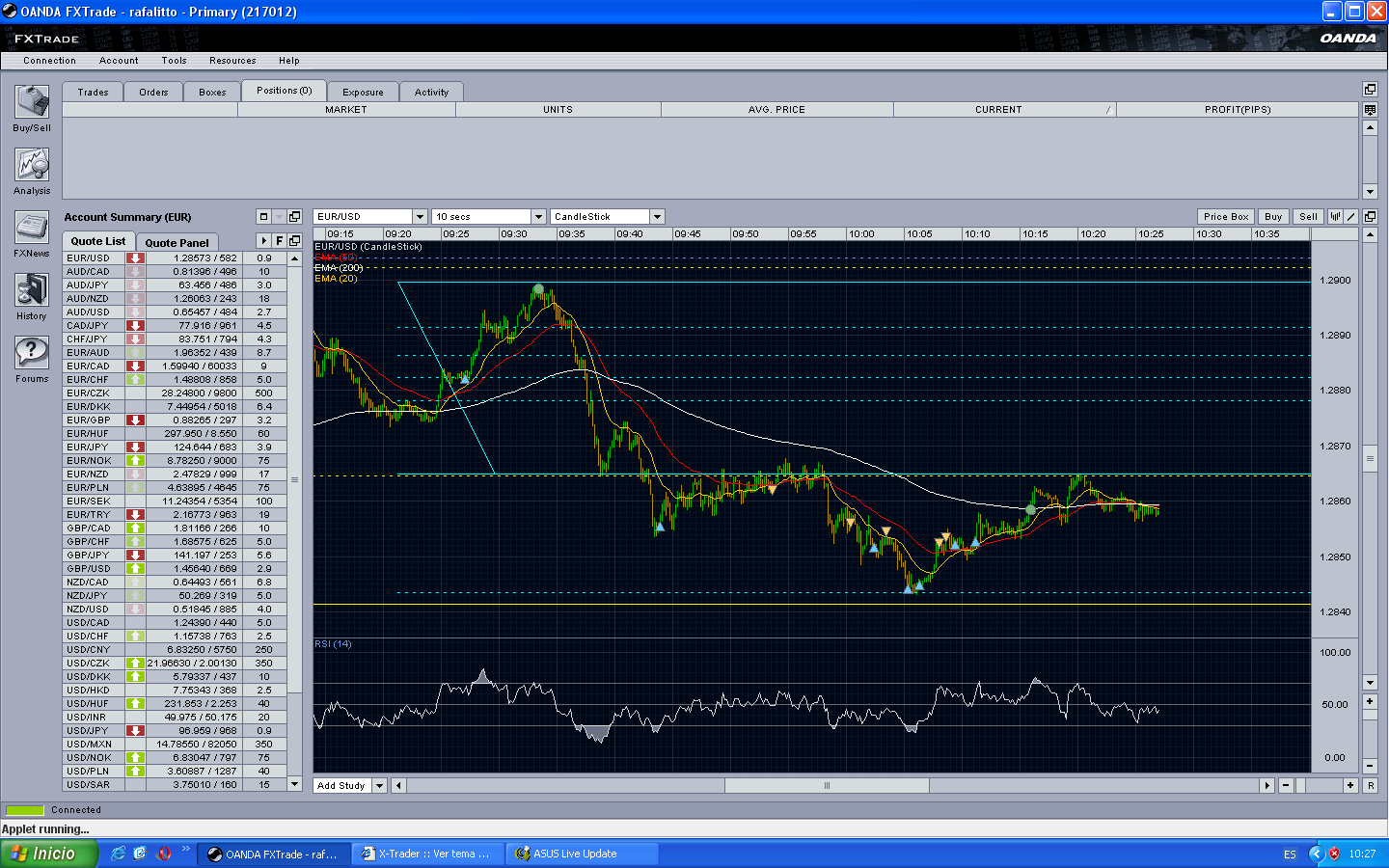This screenshot has height=868, width=1389.
Task: Switch to the Boxes tab
Action: pos(212,92)
